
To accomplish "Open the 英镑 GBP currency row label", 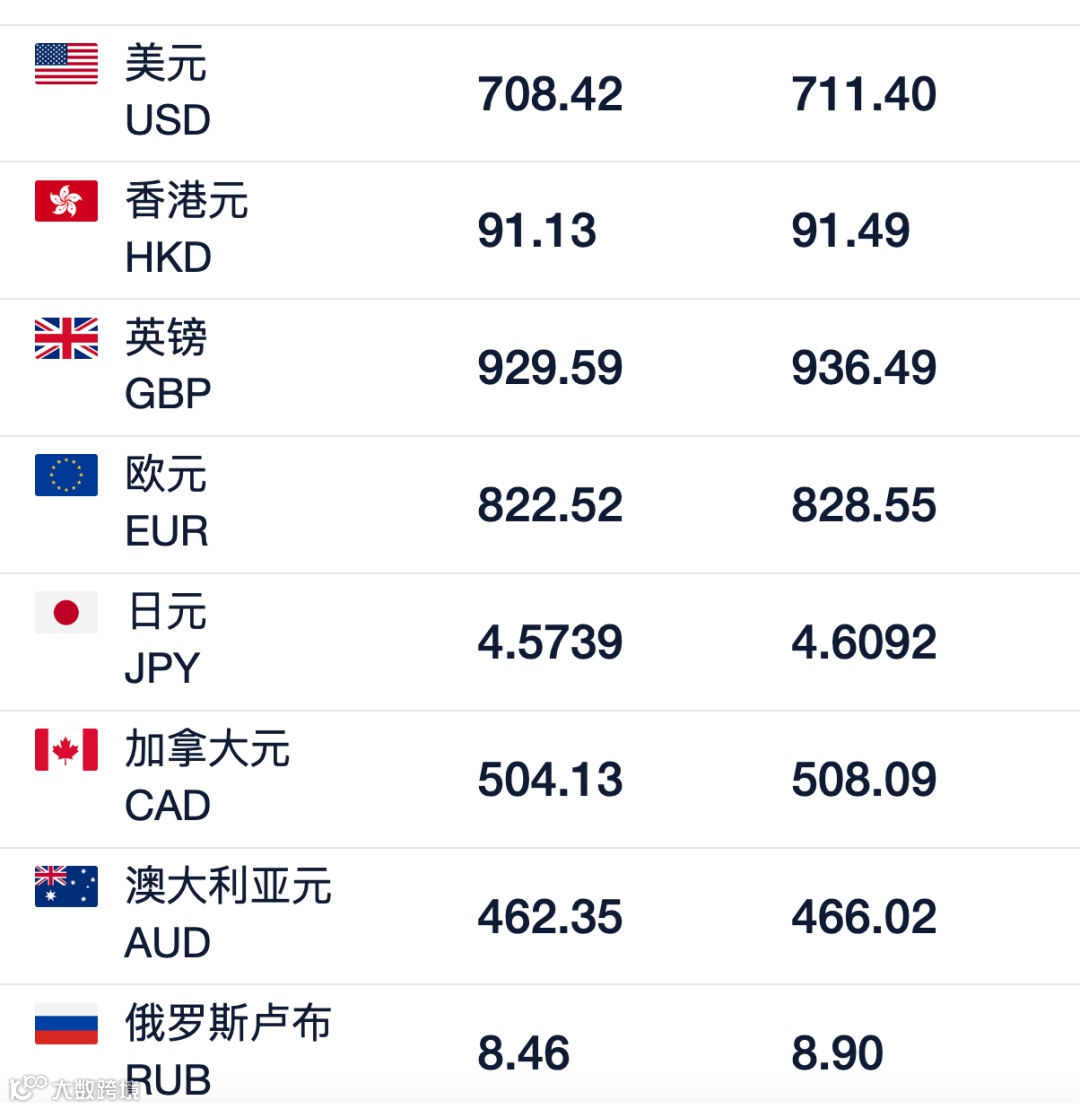I will [x=167, y=366].
